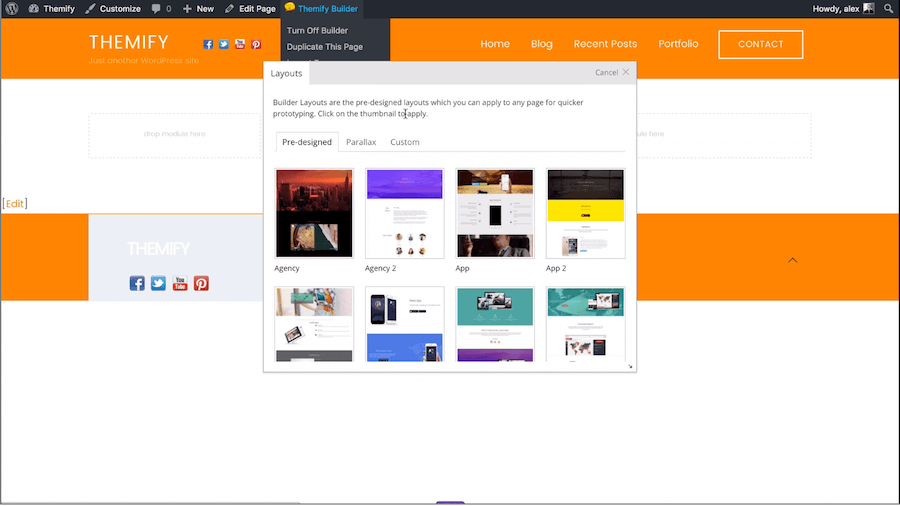The height and width of the screenshot is (506, 900).
Task: Apply the App layout thumbnail
Action: click(495, 213)
